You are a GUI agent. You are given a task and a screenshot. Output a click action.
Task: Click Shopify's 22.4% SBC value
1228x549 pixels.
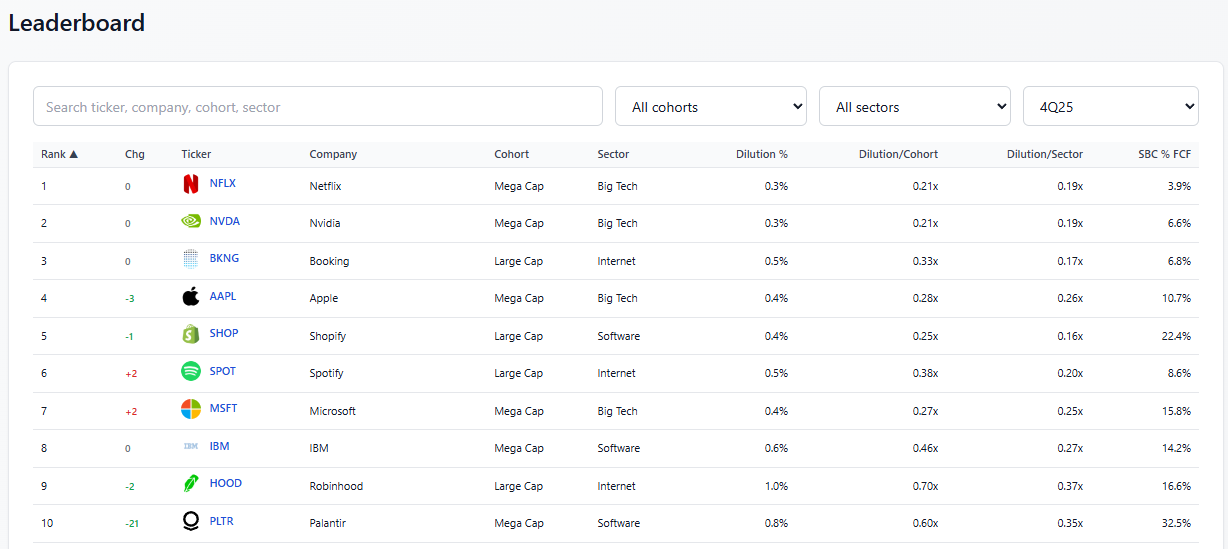tap(1177, 336)
